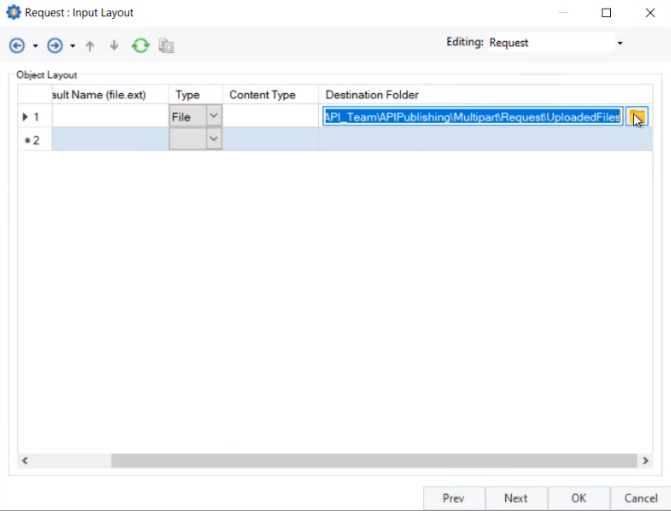This screenshot has height=511, width=671.
Task: Select row 1 header
Action: [x=35, y=116]
